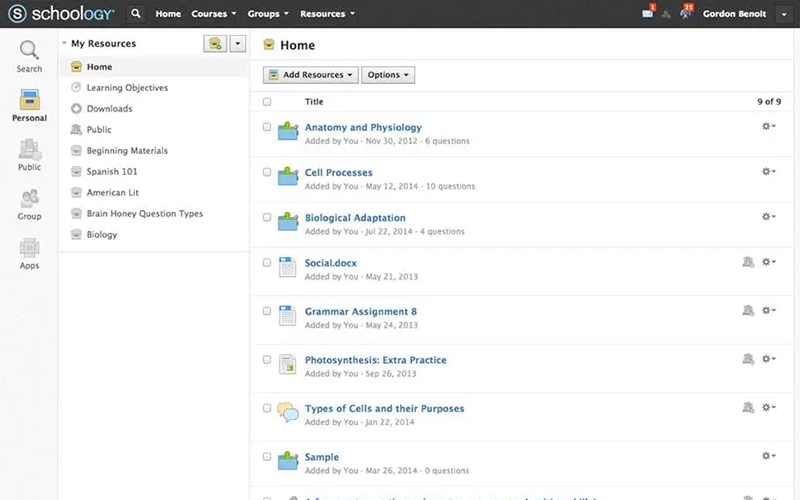Select the Beginning Materials collection

127,151
